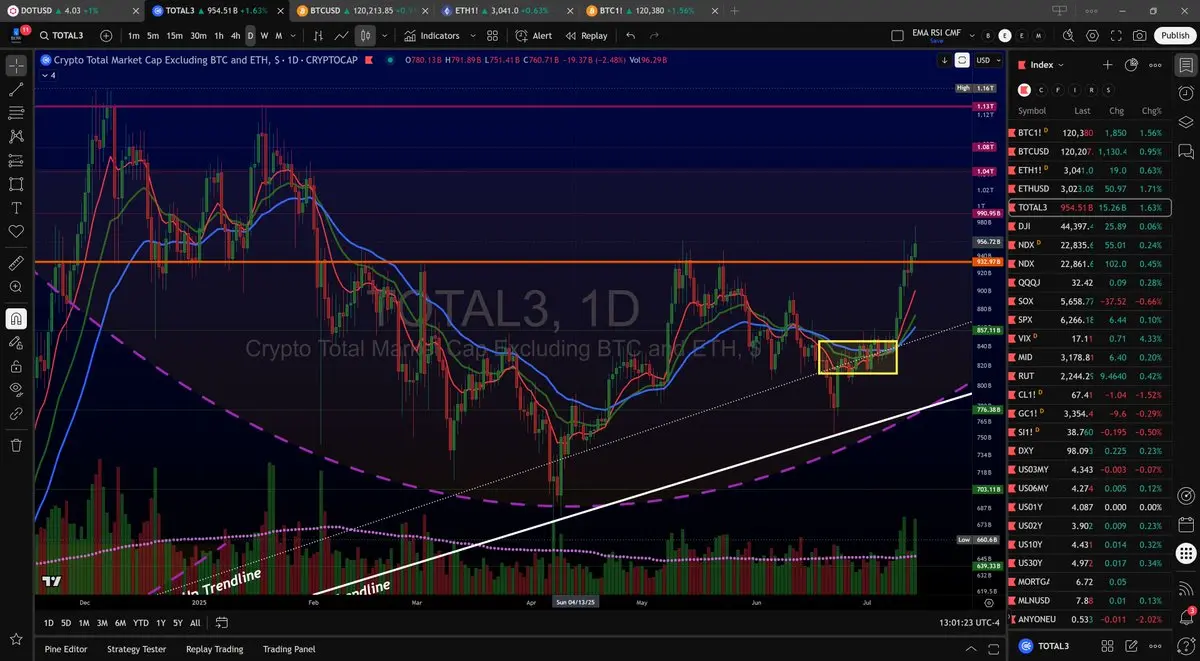Open the Pine Editor tab
The height and width of the screenshot is (661, 1200).
pos(66,649)
